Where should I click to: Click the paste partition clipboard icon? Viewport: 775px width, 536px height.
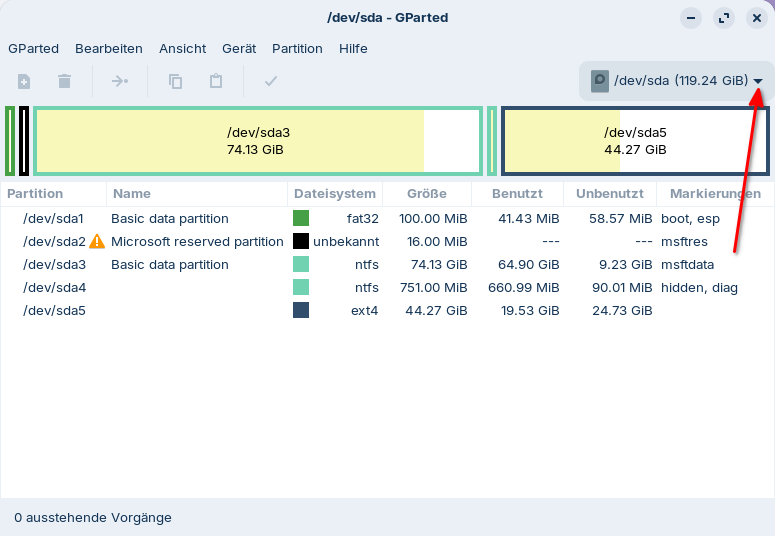click(216, 81)
